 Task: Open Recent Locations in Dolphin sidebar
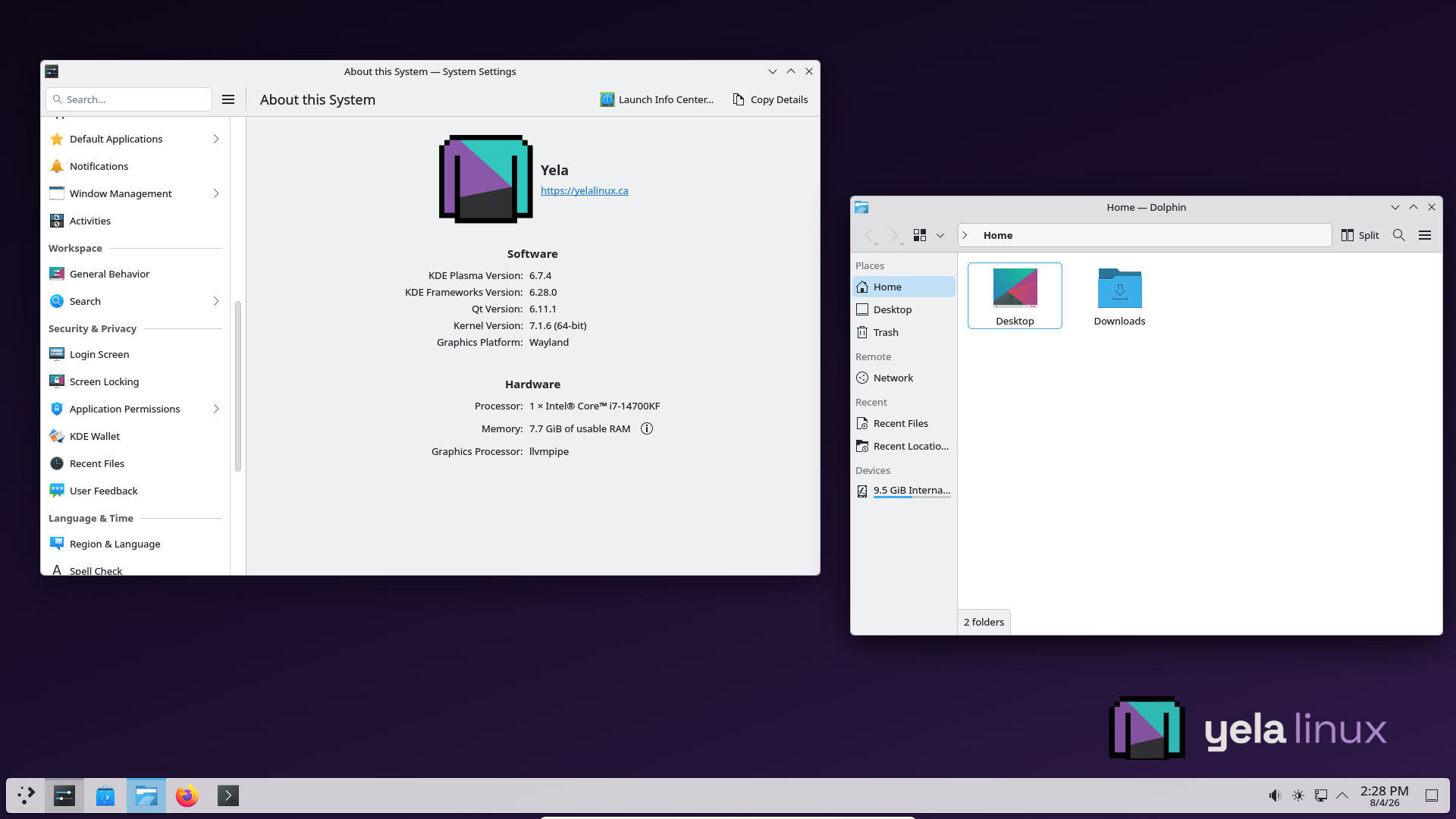tap(904, 446)
